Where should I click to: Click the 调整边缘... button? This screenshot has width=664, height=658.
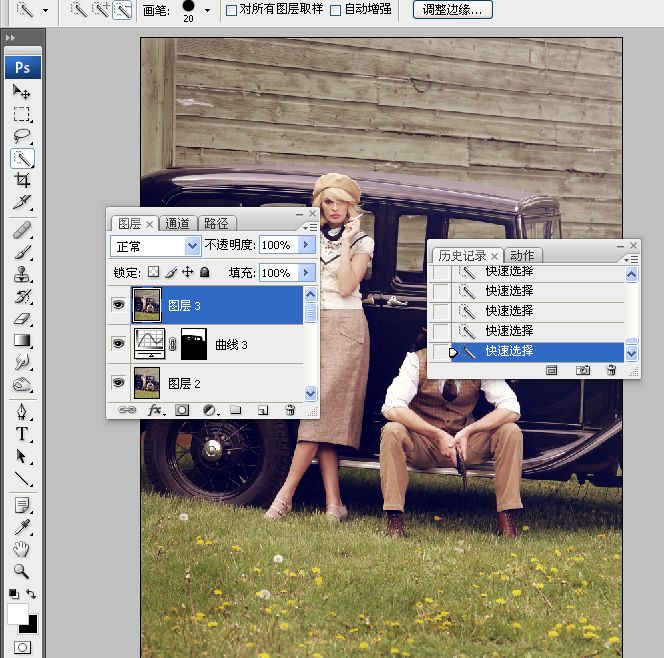pyautogui.click(x=453, y=9)
